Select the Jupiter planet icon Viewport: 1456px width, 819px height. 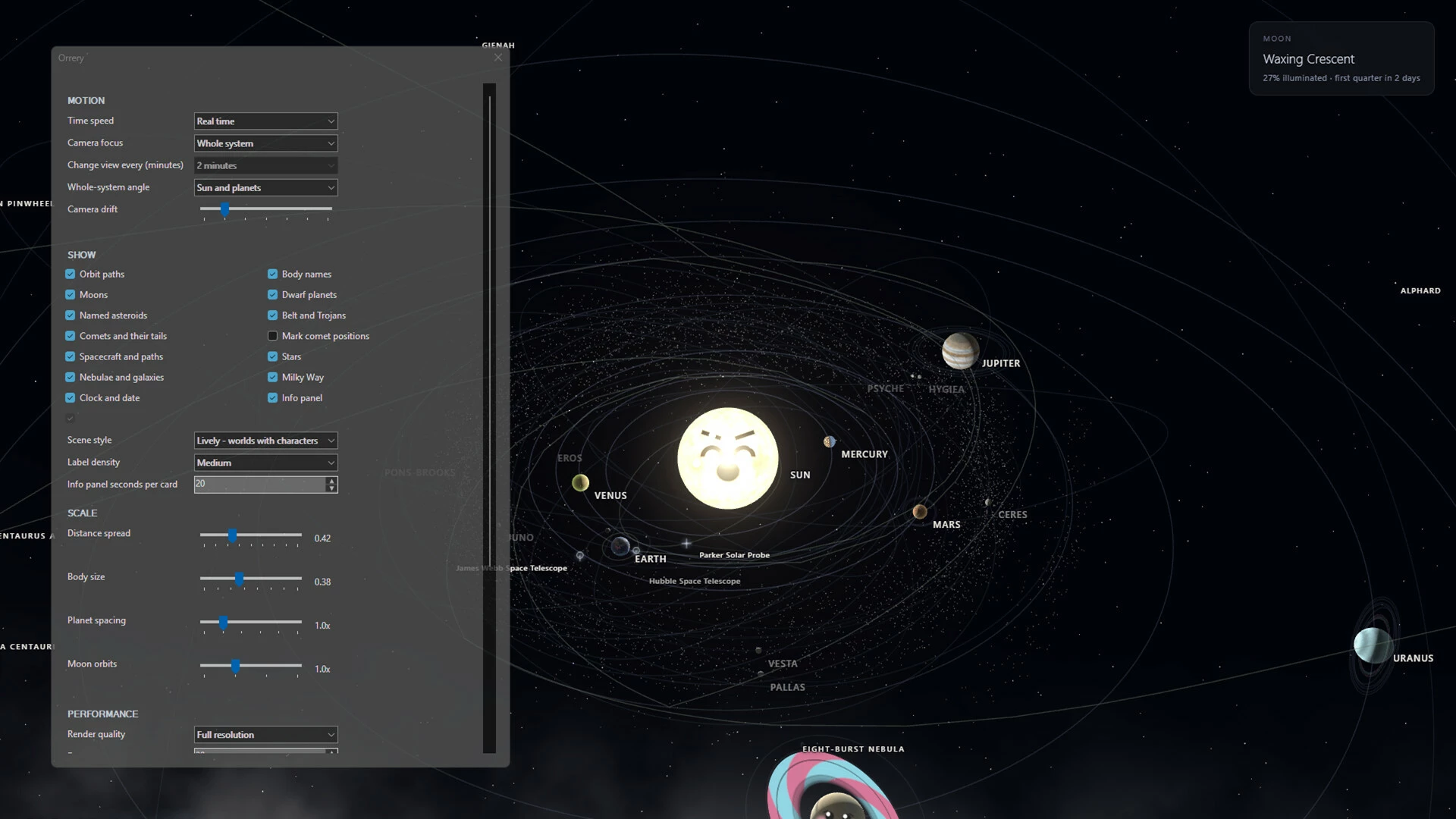(960, 351)
